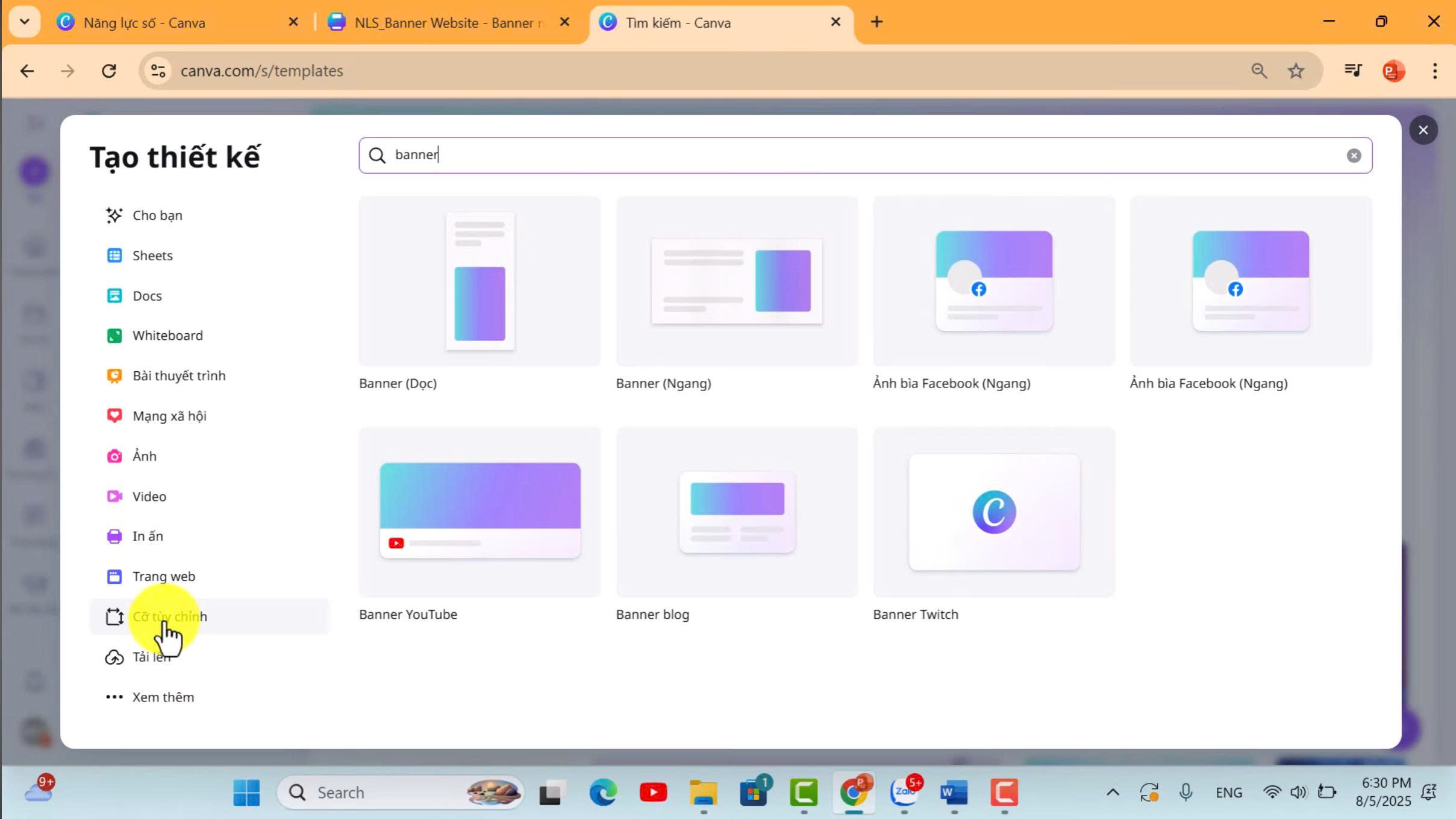Choose the Banner YouTube design thumbnail
The width and height of the screenshot is (1456, 819).
click(x=480, y=512)
